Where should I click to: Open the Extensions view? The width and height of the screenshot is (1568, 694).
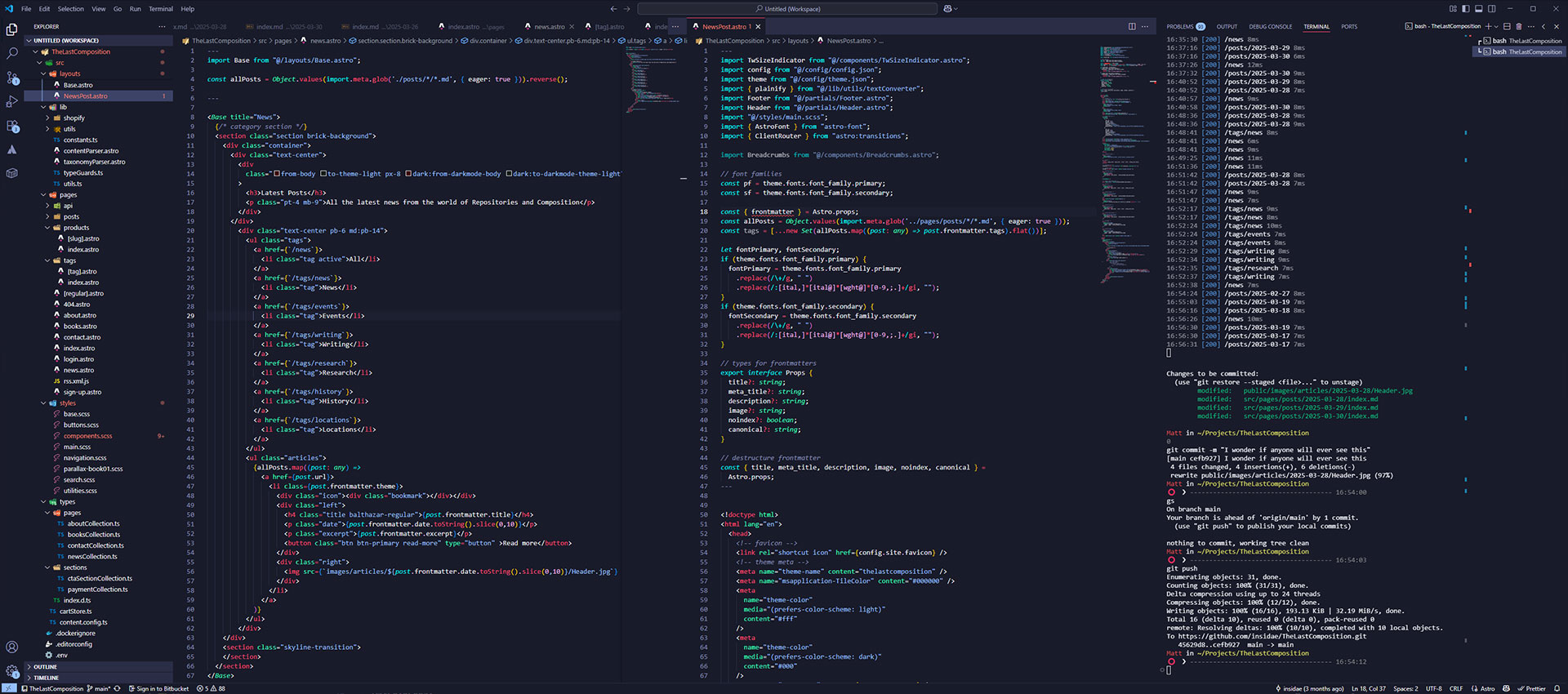(x=11, y=127)
